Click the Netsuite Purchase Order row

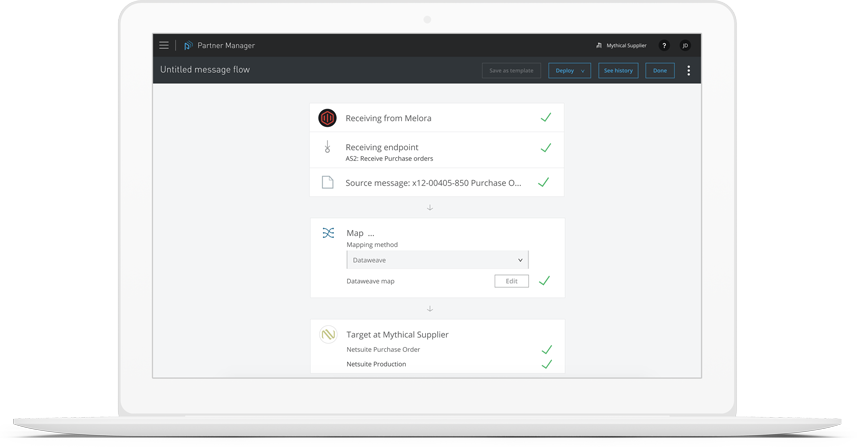click(x=437, y=350)
